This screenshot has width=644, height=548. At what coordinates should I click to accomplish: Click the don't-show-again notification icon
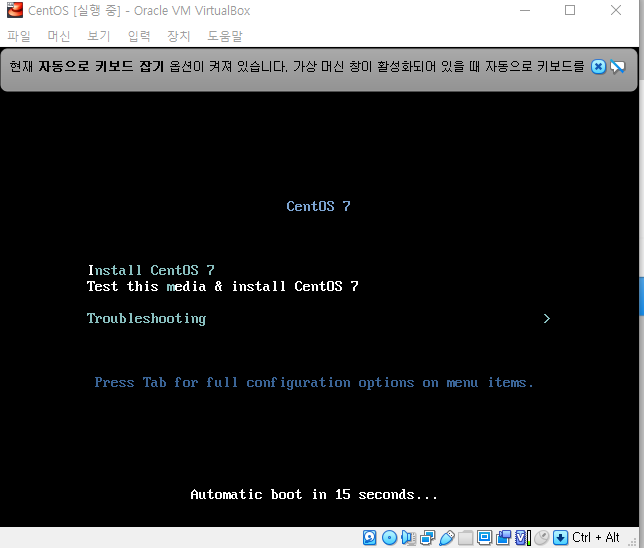(x=617, y=67)
